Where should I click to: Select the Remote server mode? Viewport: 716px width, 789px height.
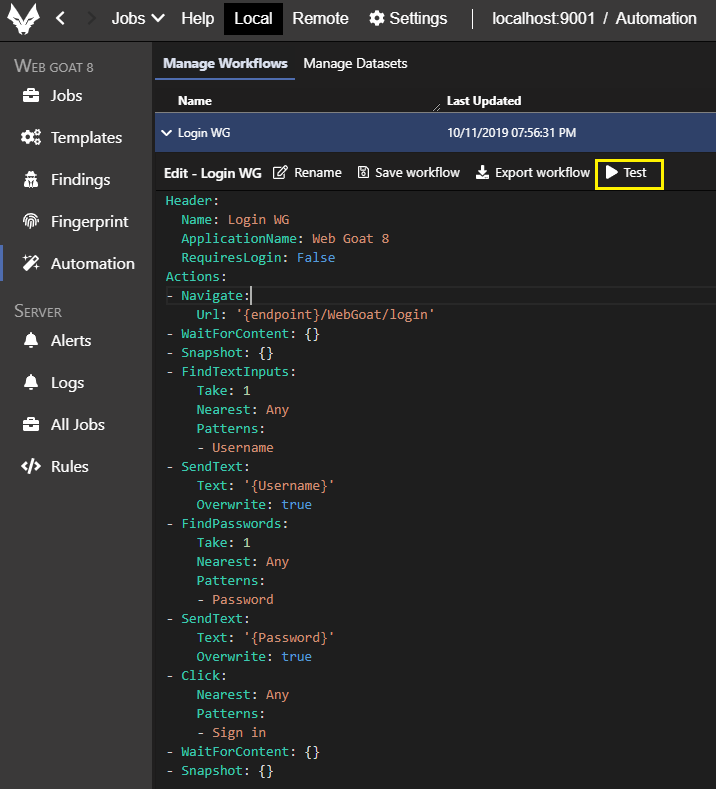pyautogui.click(x=321, y=18)
